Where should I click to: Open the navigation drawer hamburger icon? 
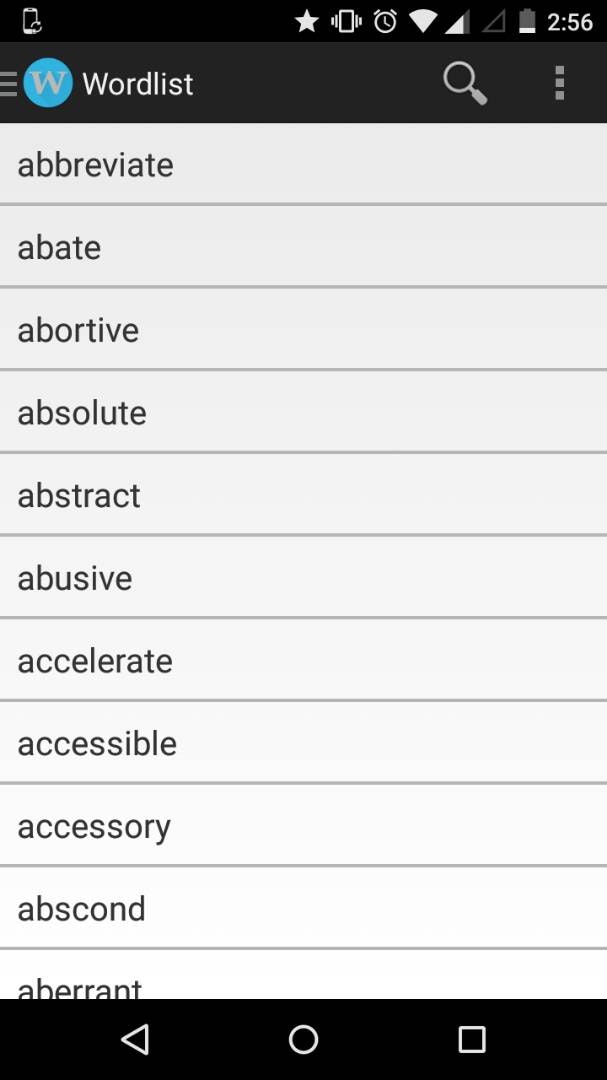(7, 82)
